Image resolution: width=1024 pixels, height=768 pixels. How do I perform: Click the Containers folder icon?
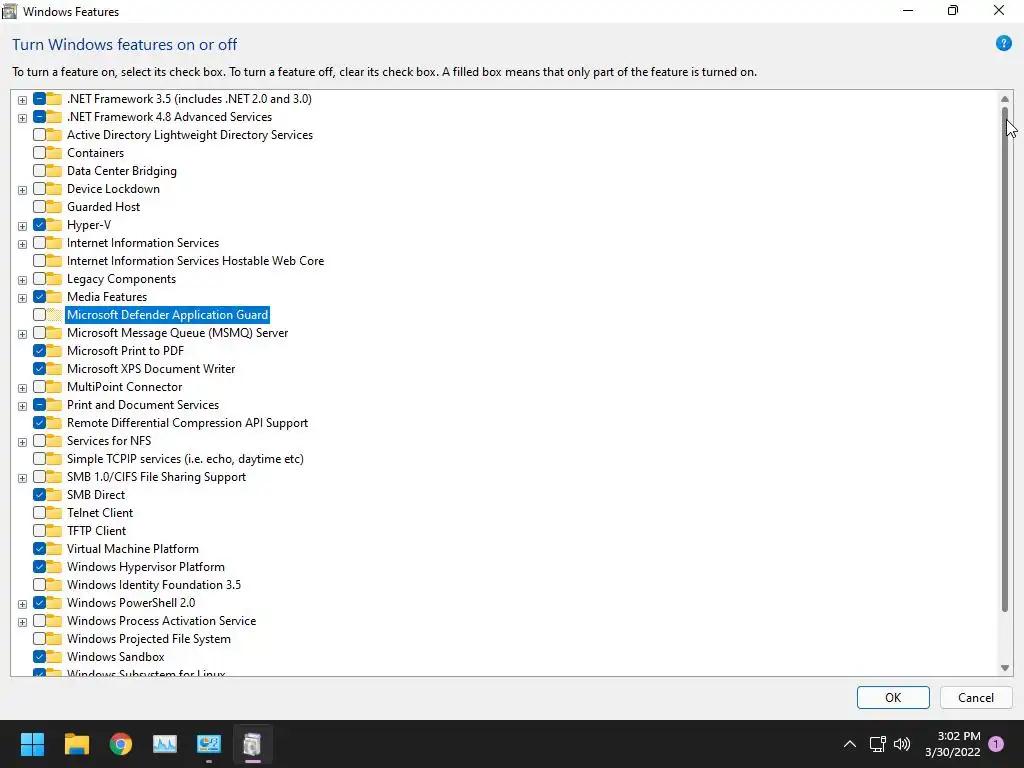[54, 153]
